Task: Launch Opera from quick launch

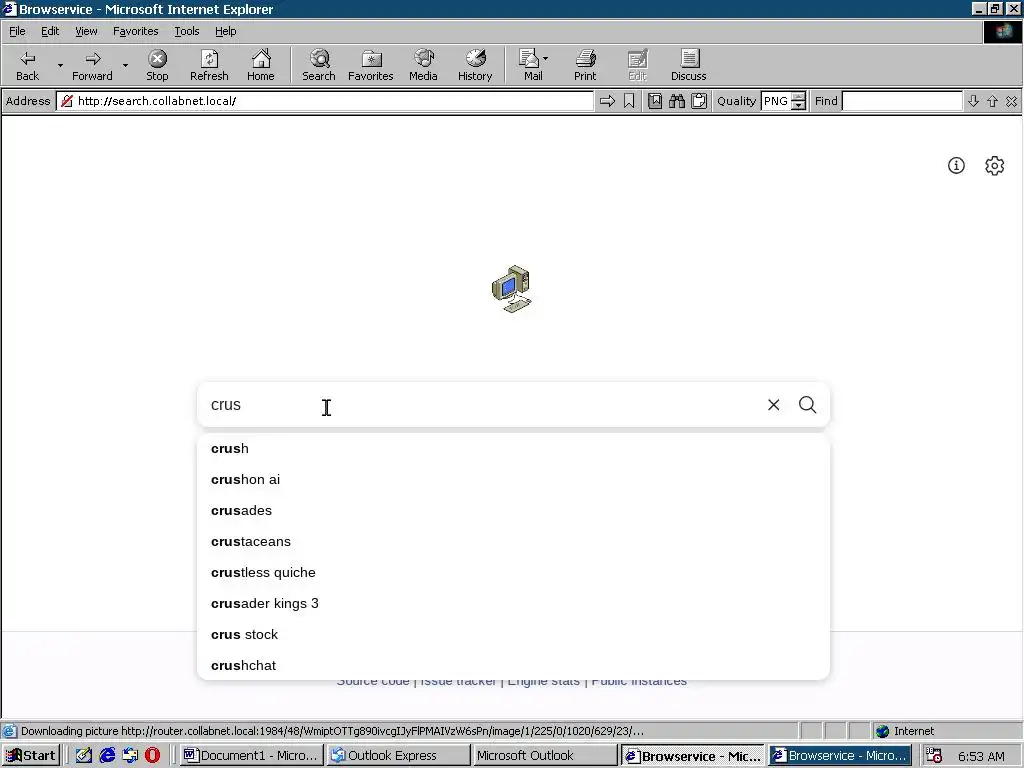Action: (x=152, y=756)
